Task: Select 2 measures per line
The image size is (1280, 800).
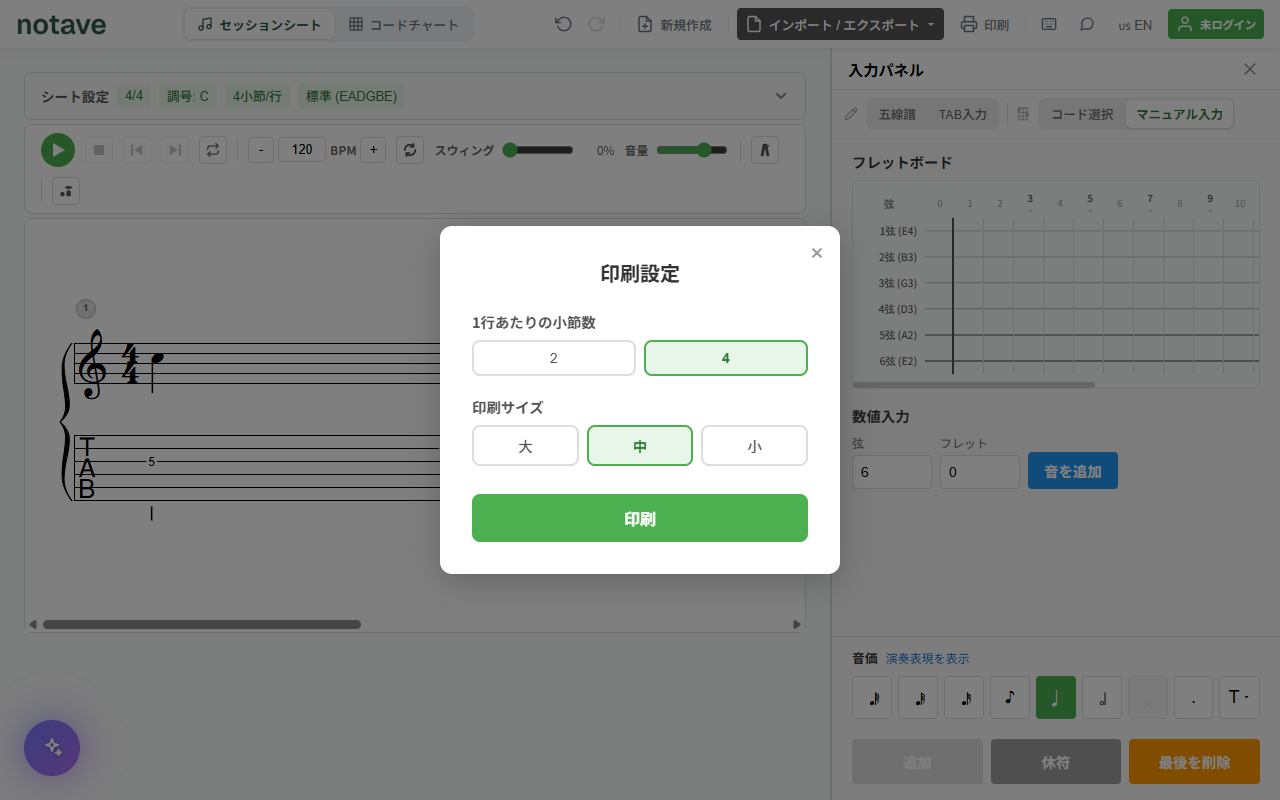Action: pyautogui.click(x=554, y=358)
